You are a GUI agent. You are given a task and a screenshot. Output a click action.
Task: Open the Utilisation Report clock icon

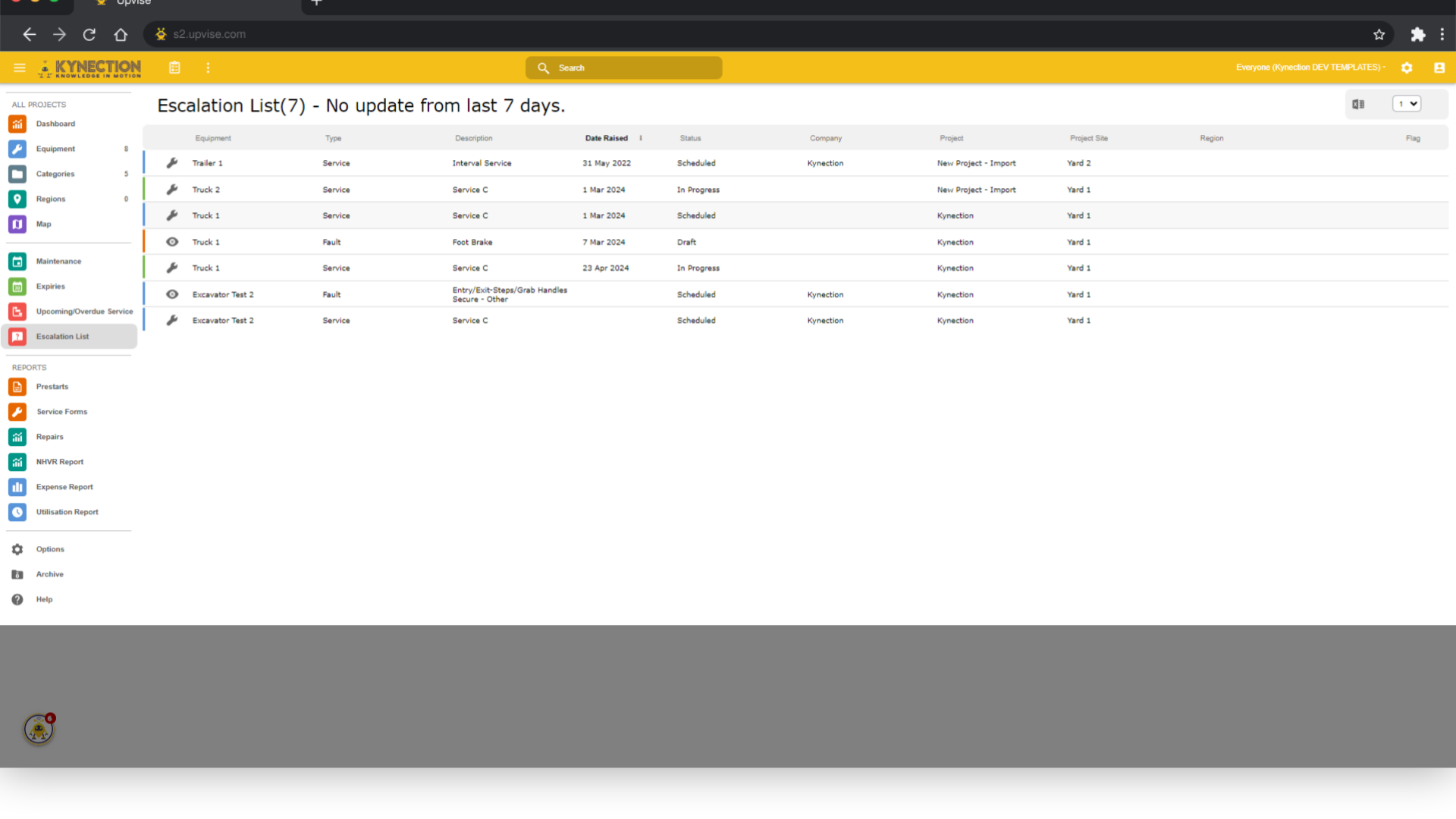[17, 512]
